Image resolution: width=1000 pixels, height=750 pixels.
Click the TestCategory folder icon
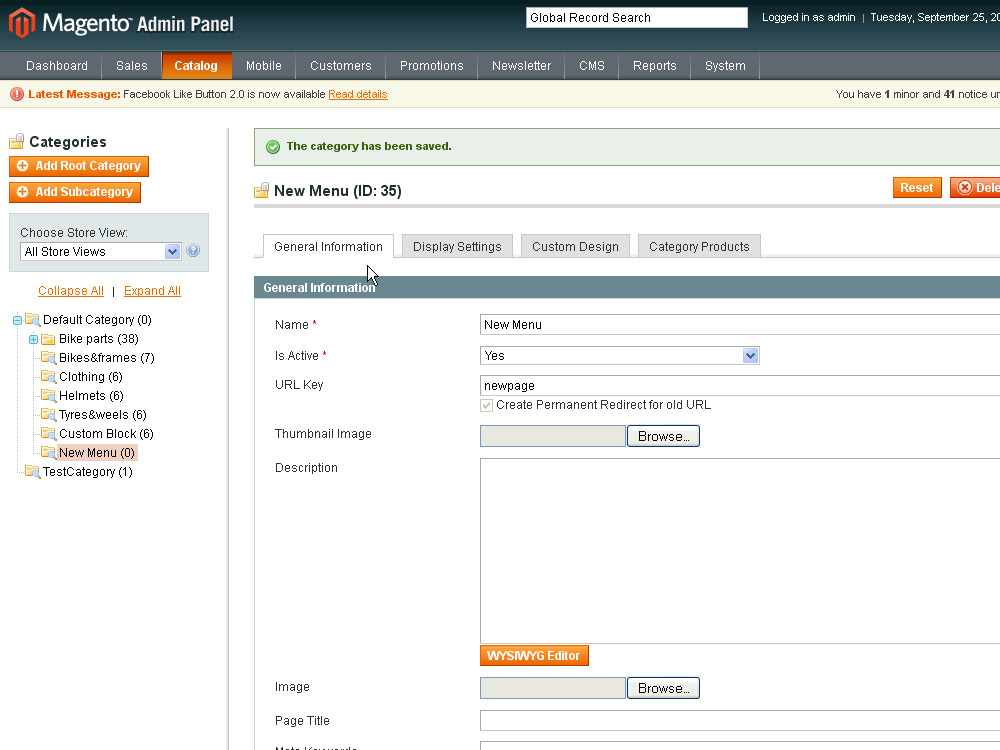[32, 472]
